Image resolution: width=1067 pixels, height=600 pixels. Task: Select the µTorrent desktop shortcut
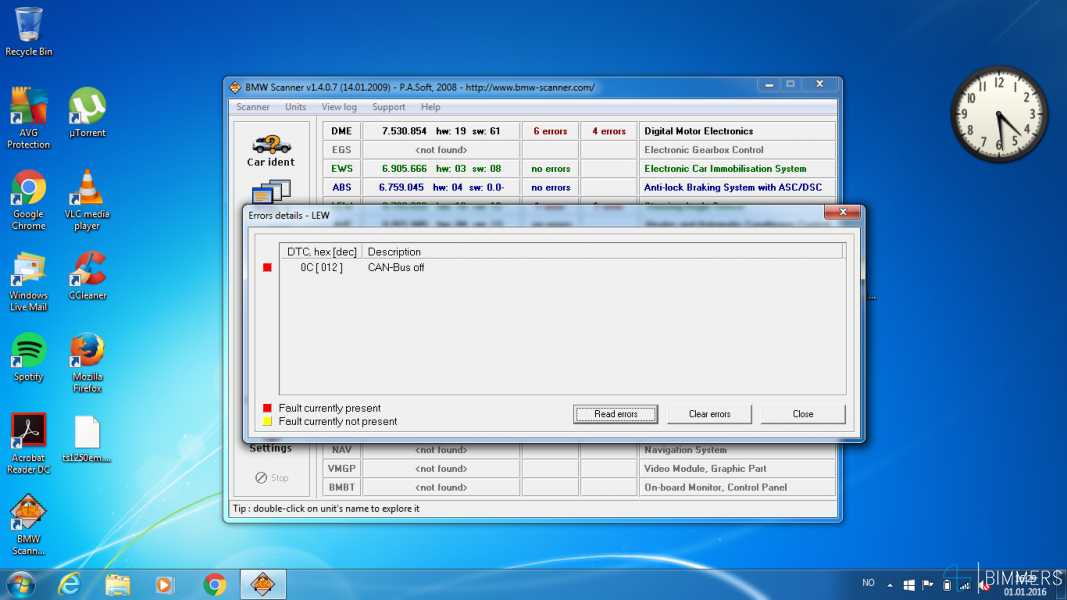pyautogui.click(x=87, y=113)
